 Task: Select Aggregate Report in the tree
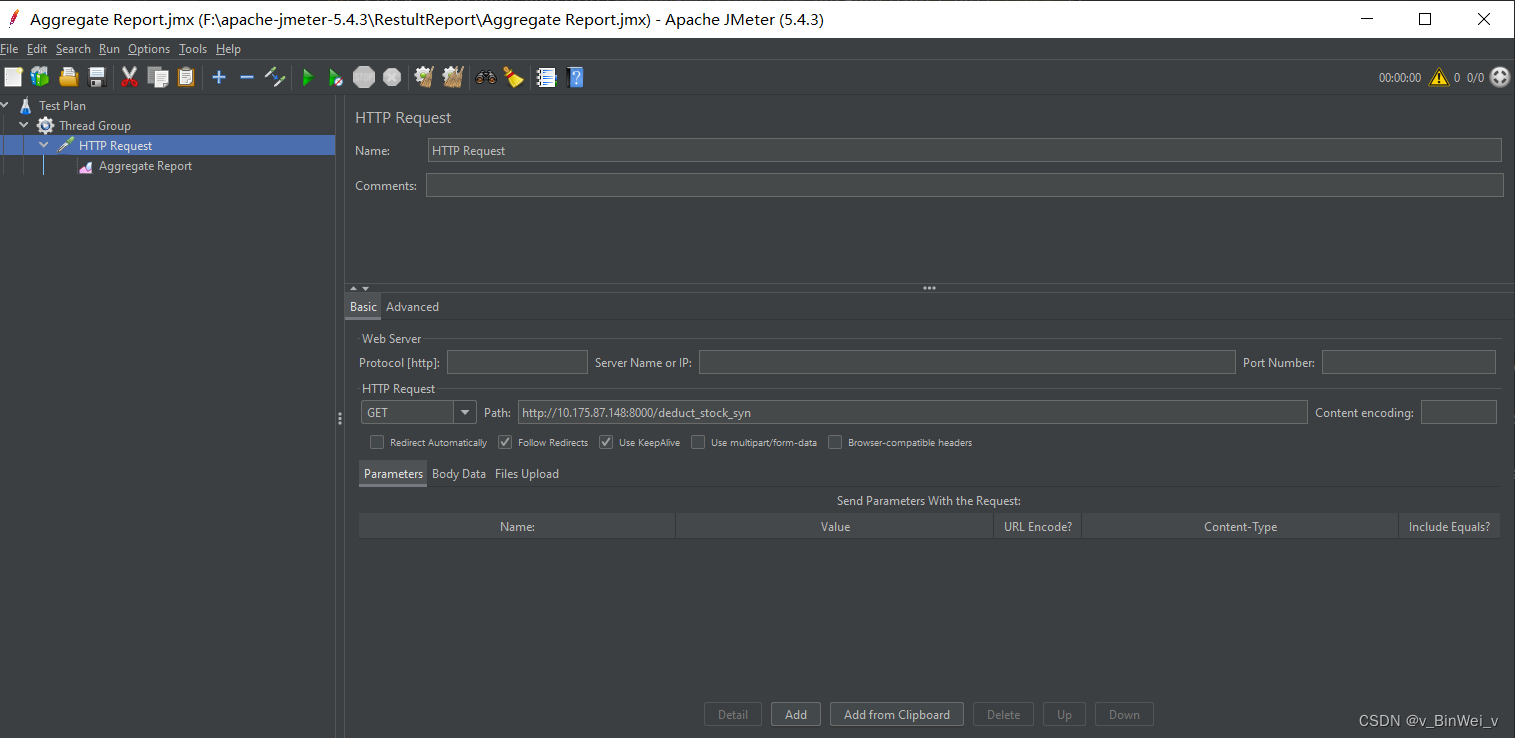point(145,167)
